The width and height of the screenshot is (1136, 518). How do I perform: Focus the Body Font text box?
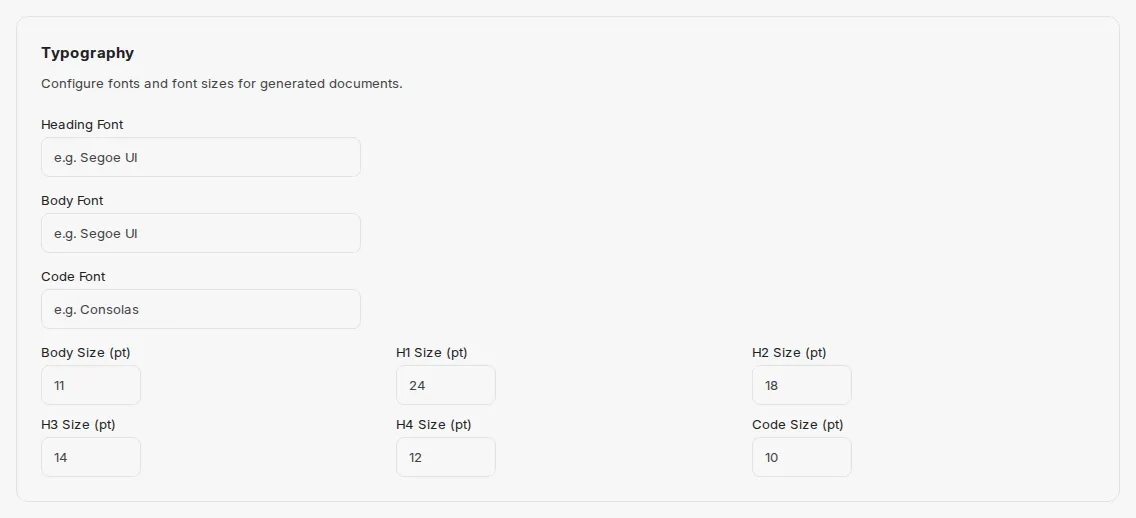201,233
